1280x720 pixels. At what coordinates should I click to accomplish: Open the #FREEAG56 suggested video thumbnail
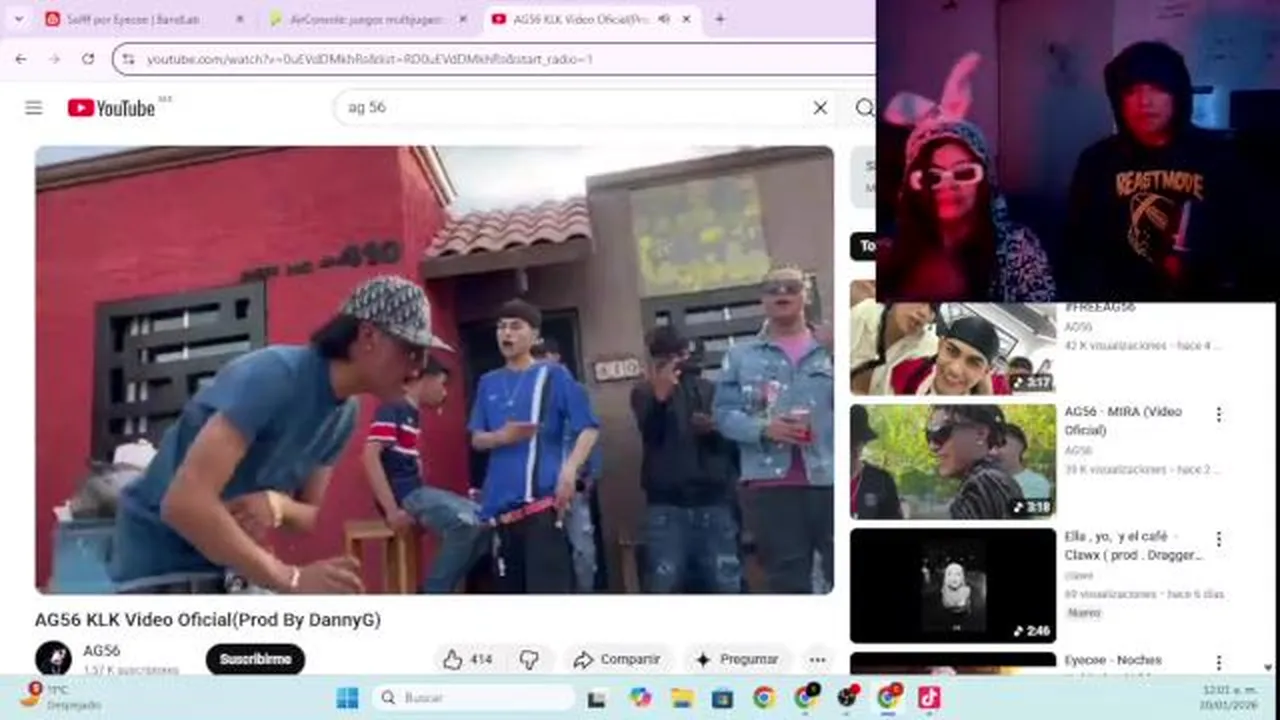(x=953, y=348)
